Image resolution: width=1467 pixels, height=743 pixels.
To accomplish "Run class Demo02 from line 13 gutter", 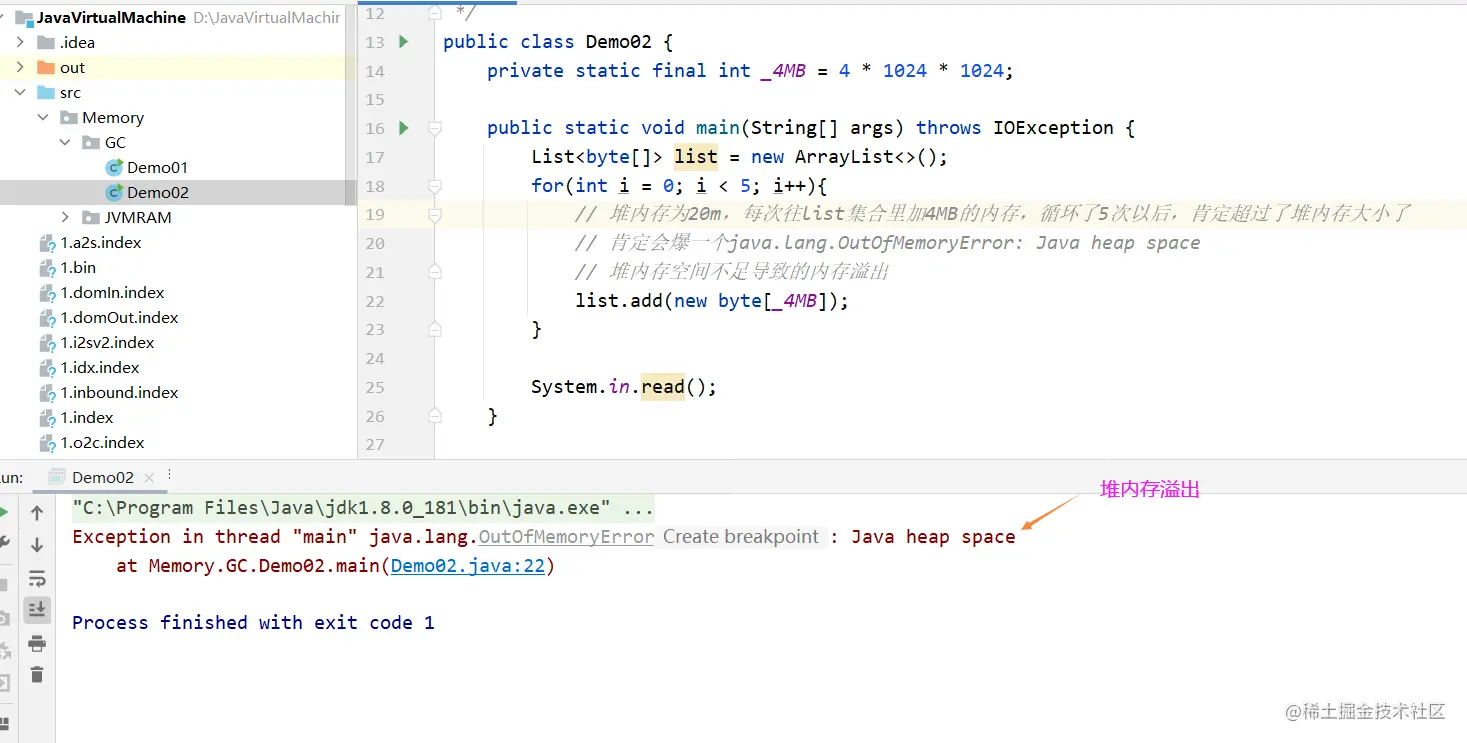I will point(404,42).
